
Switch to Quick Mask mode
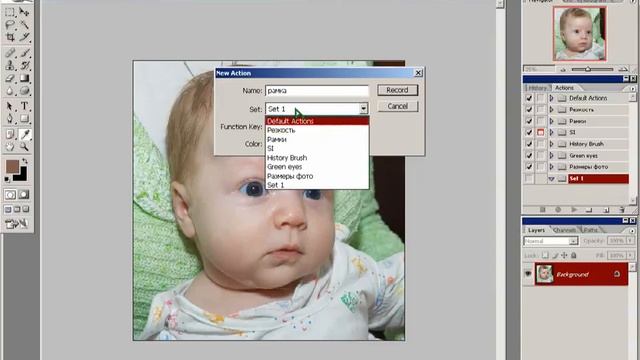24,195
